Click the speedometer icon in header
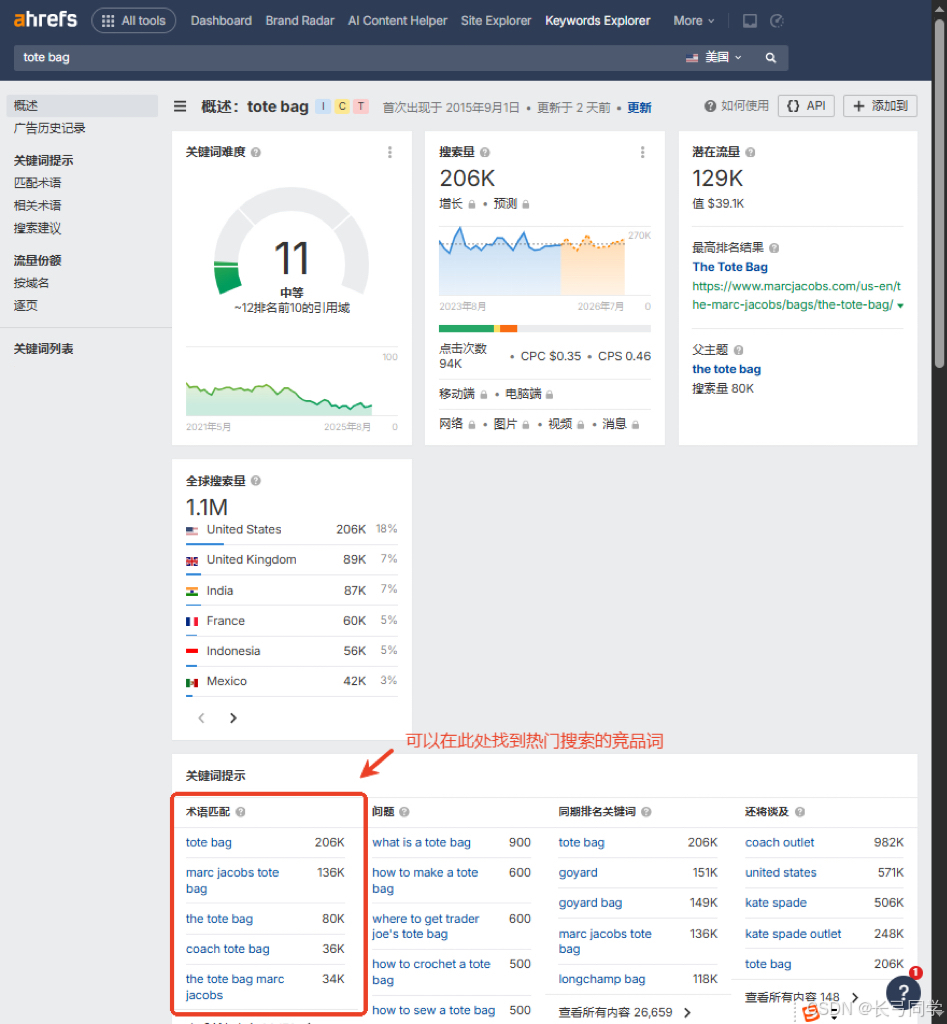This screenshot has width=947, height=1024. coord(777,21)
